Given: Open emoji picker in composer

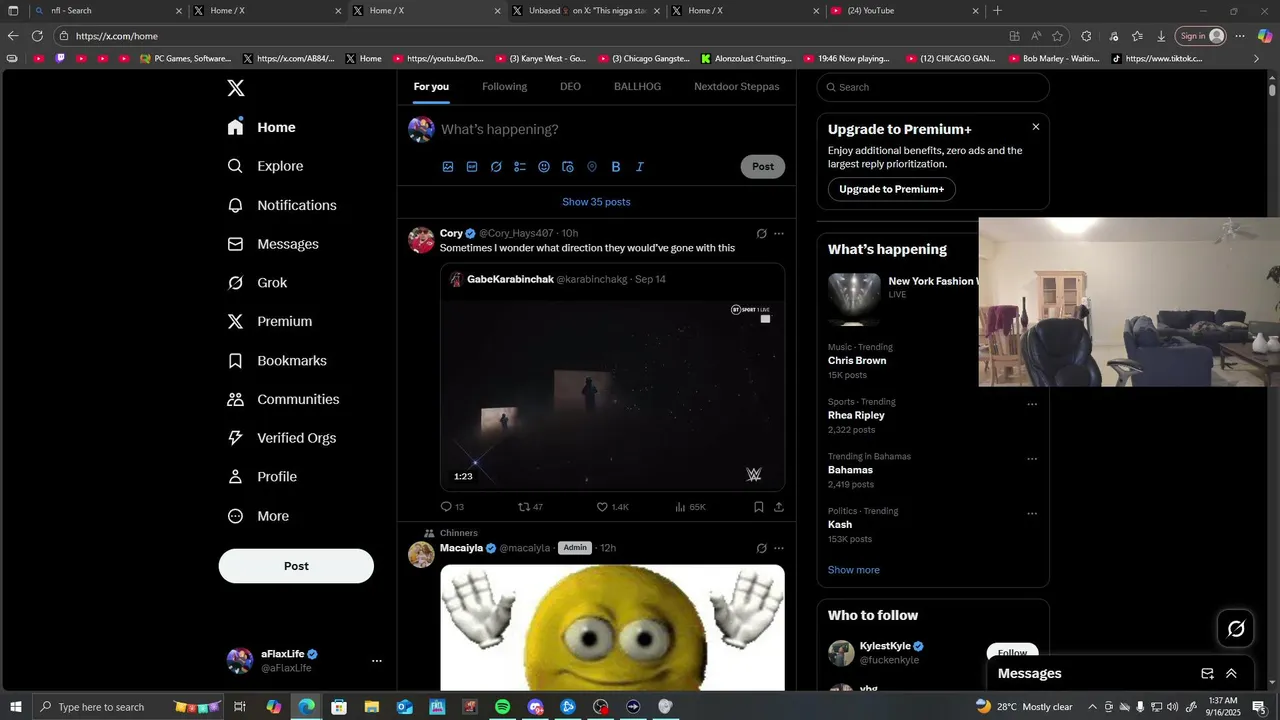Looking at the screenshot, I should [x=544, y=167].
